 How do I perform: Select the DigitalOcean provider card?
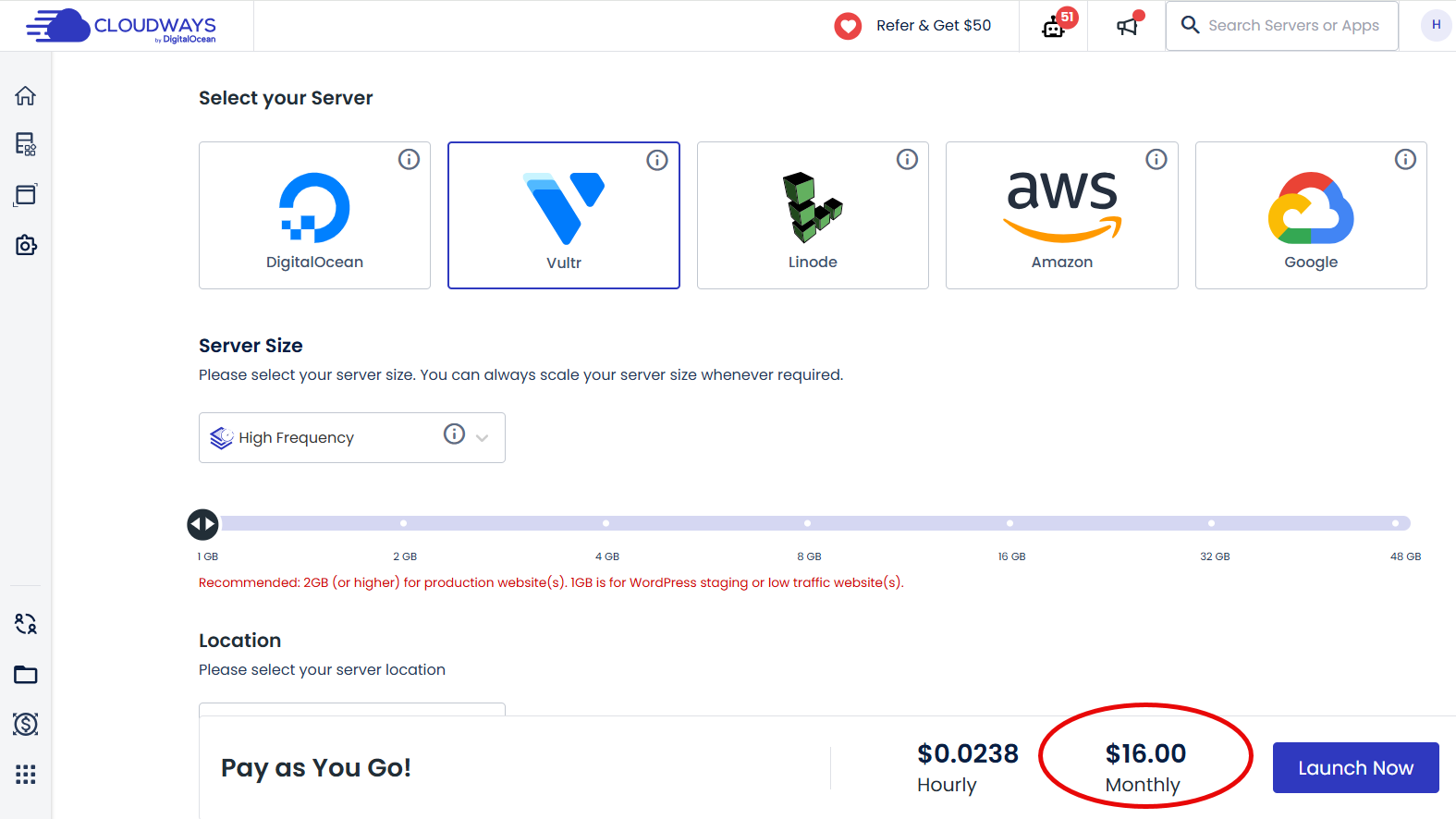tap(314, 215)
